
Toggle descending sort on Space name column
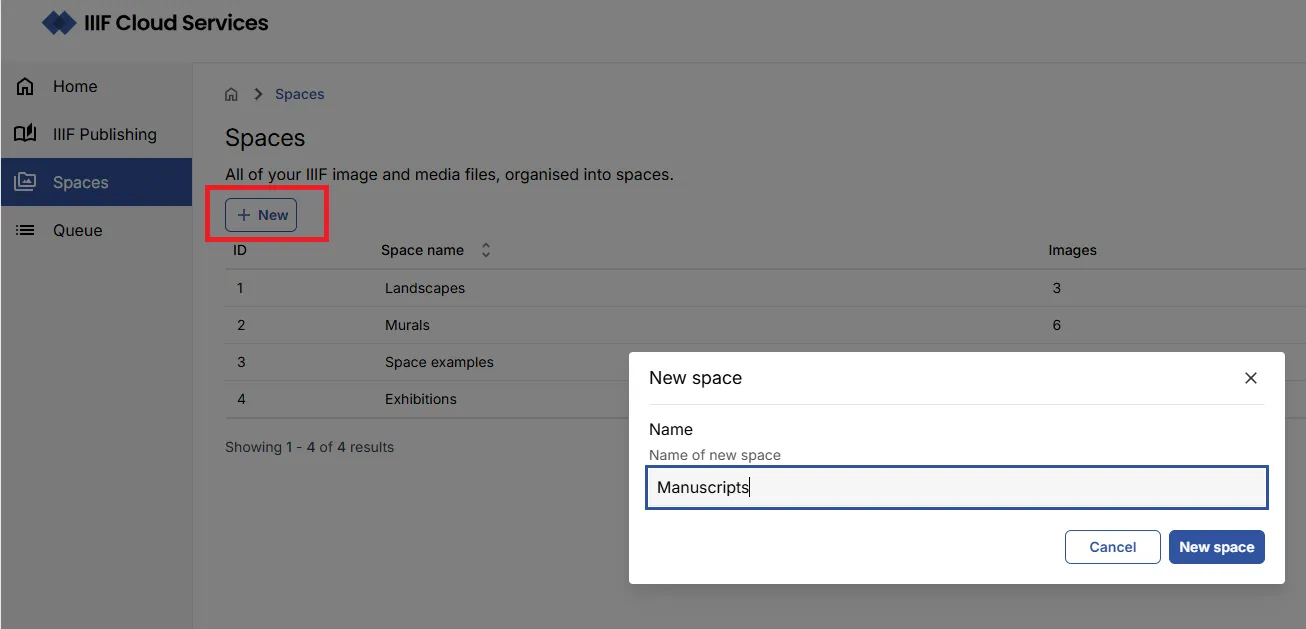[x=485, y=255]
